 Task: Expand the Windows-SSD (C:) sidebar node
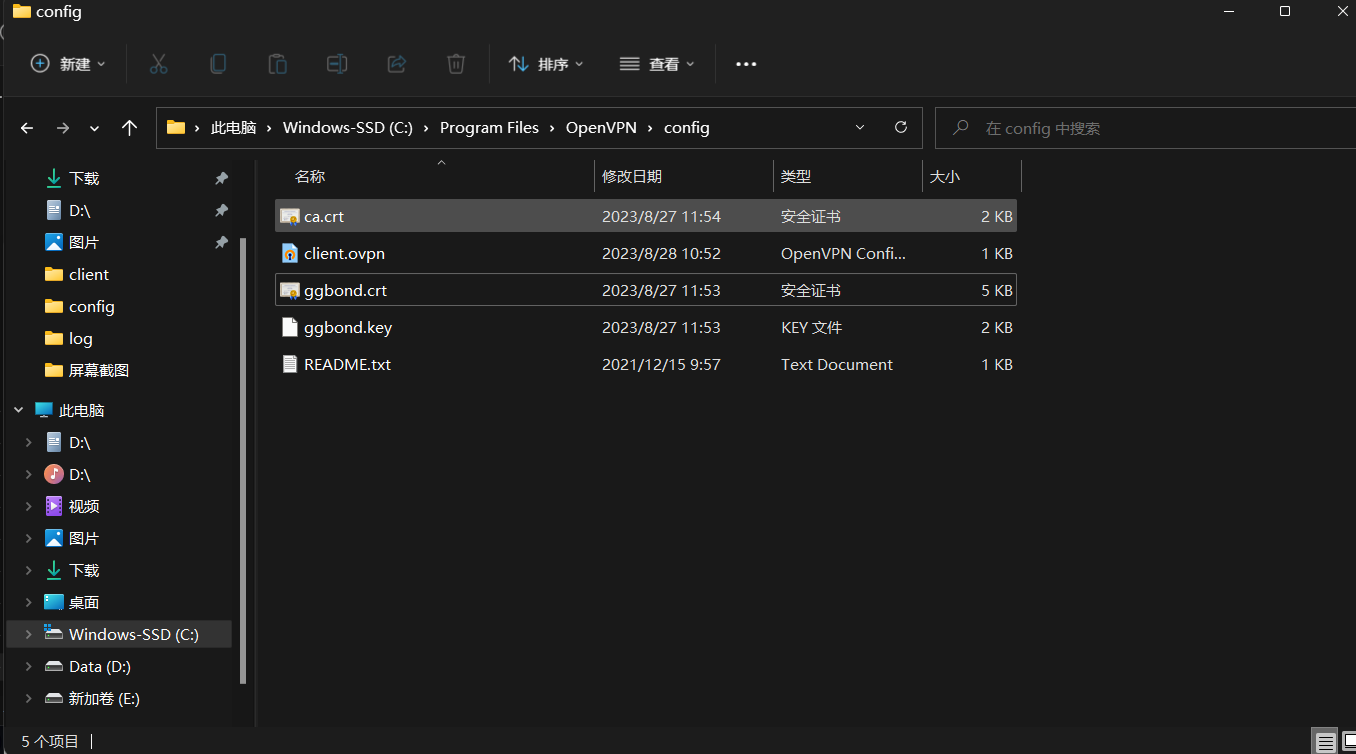pos(29,634)
